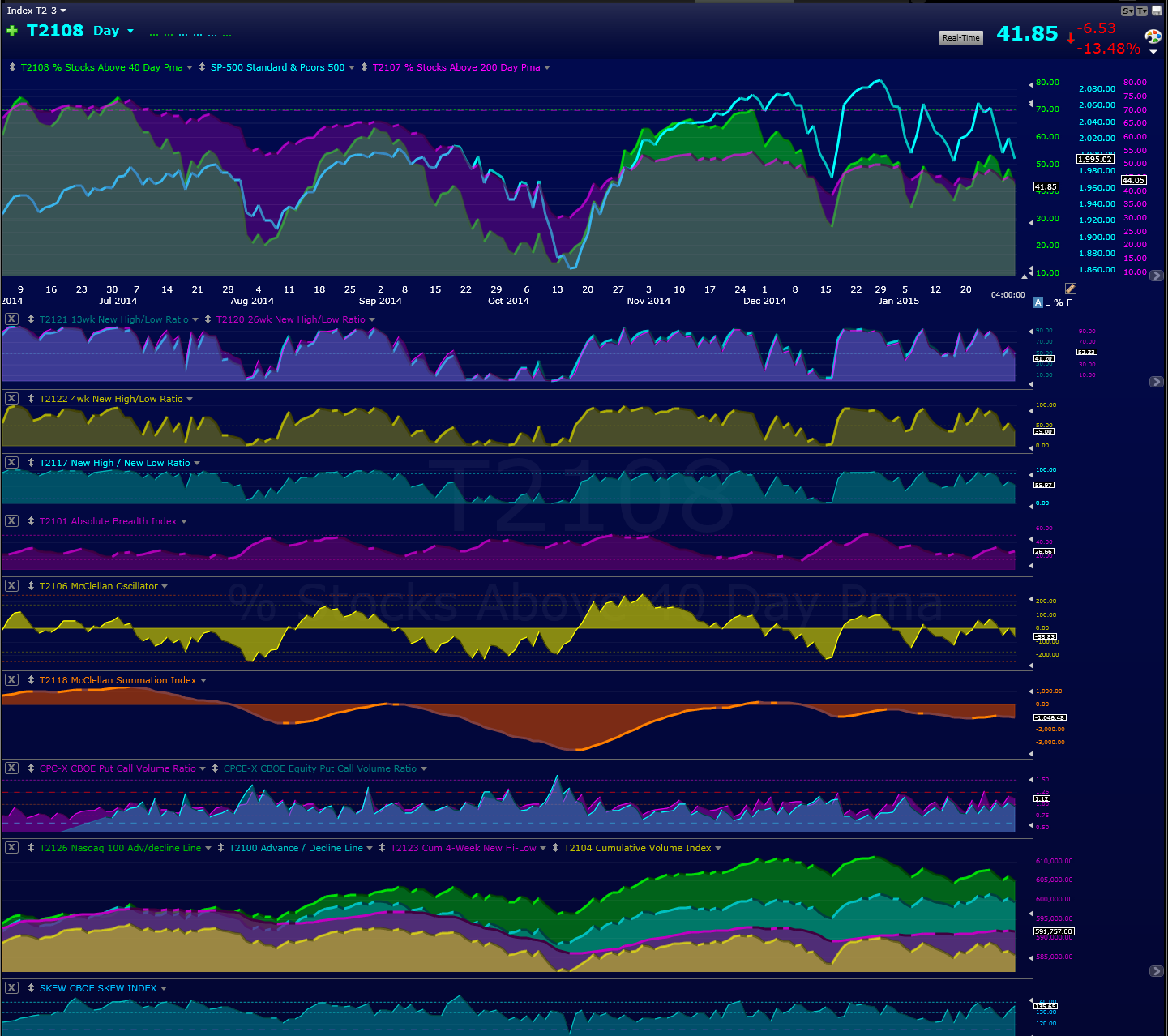Viewport: 1168px width, 1036px height.
Task: Open T2107 % Stocks Above 200 Day Pma menu
Action: (x=547, y=67)
